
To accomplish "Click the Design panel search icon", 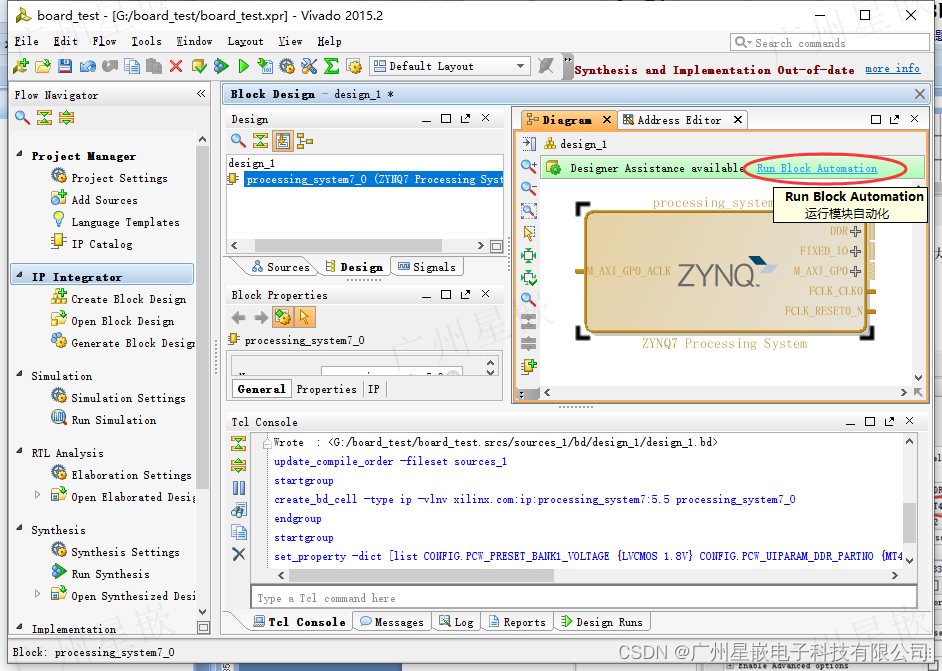I will [239, 141].
